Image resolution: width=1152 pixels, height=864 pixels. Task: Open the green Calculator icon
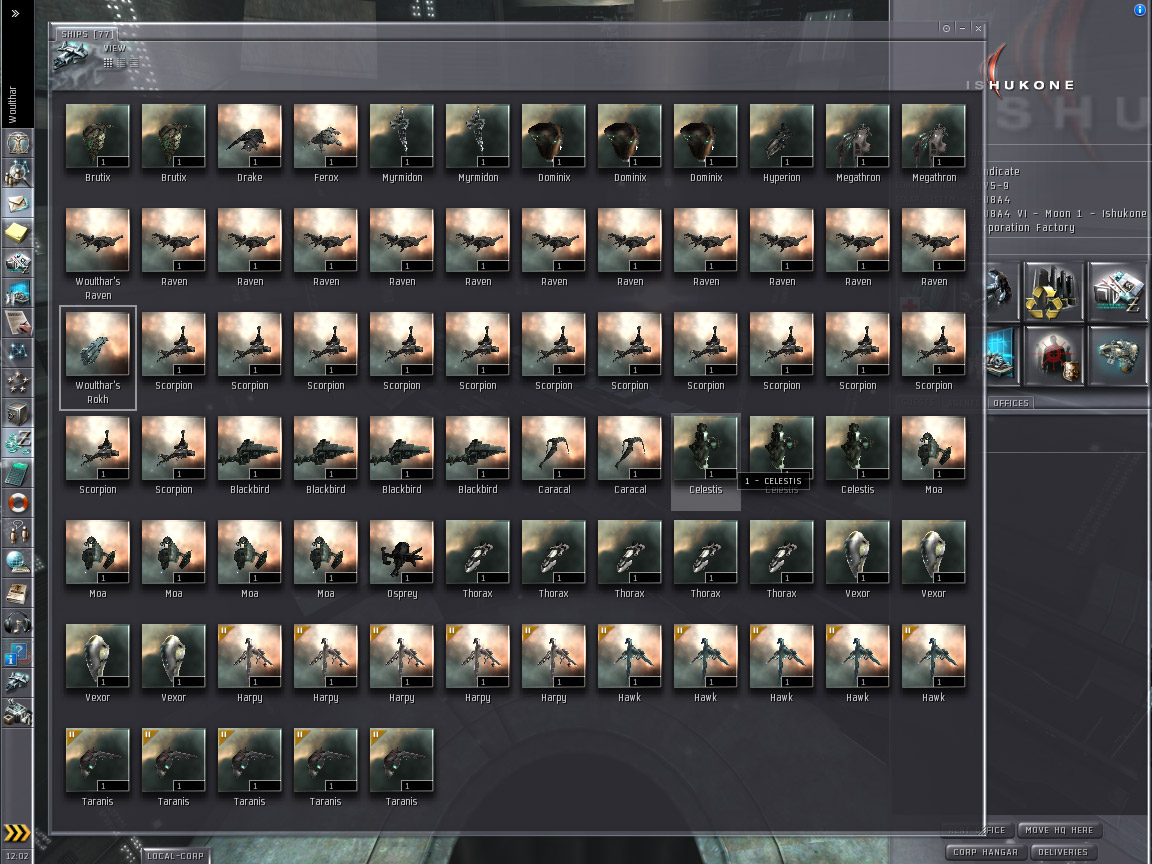(17, 474)
